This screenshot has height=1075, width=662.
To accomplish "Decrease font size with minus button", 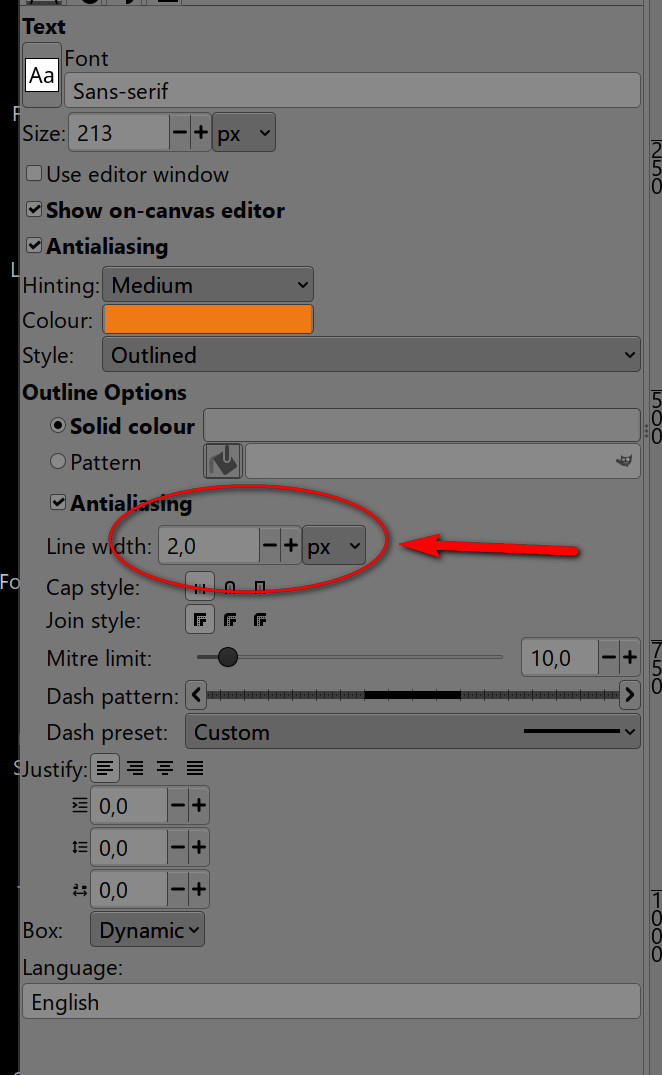I will tap(180, 133).
